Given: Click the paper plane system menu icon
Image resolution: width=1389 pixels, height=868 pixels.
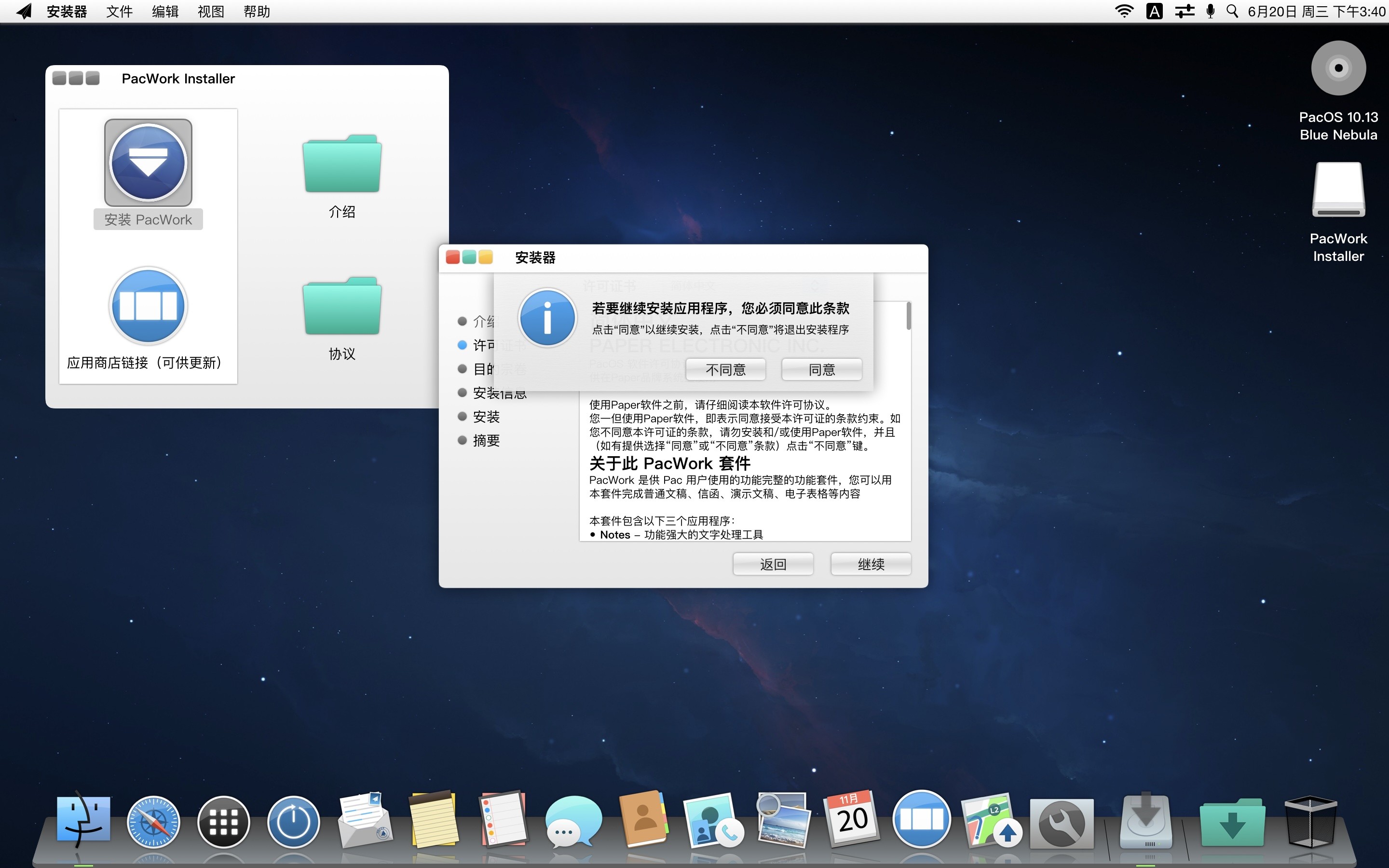Looking at the screenshot, I should point(24,12).
